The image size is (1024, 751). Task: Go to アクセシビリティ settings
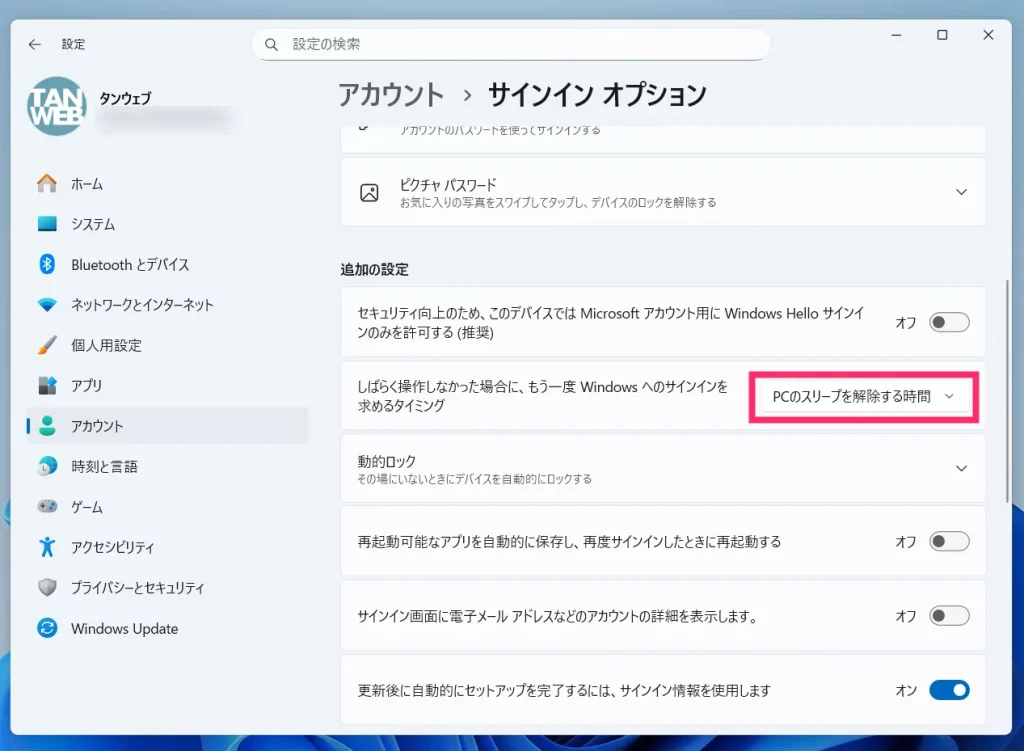pyautogui.click(x=167, y=547)
